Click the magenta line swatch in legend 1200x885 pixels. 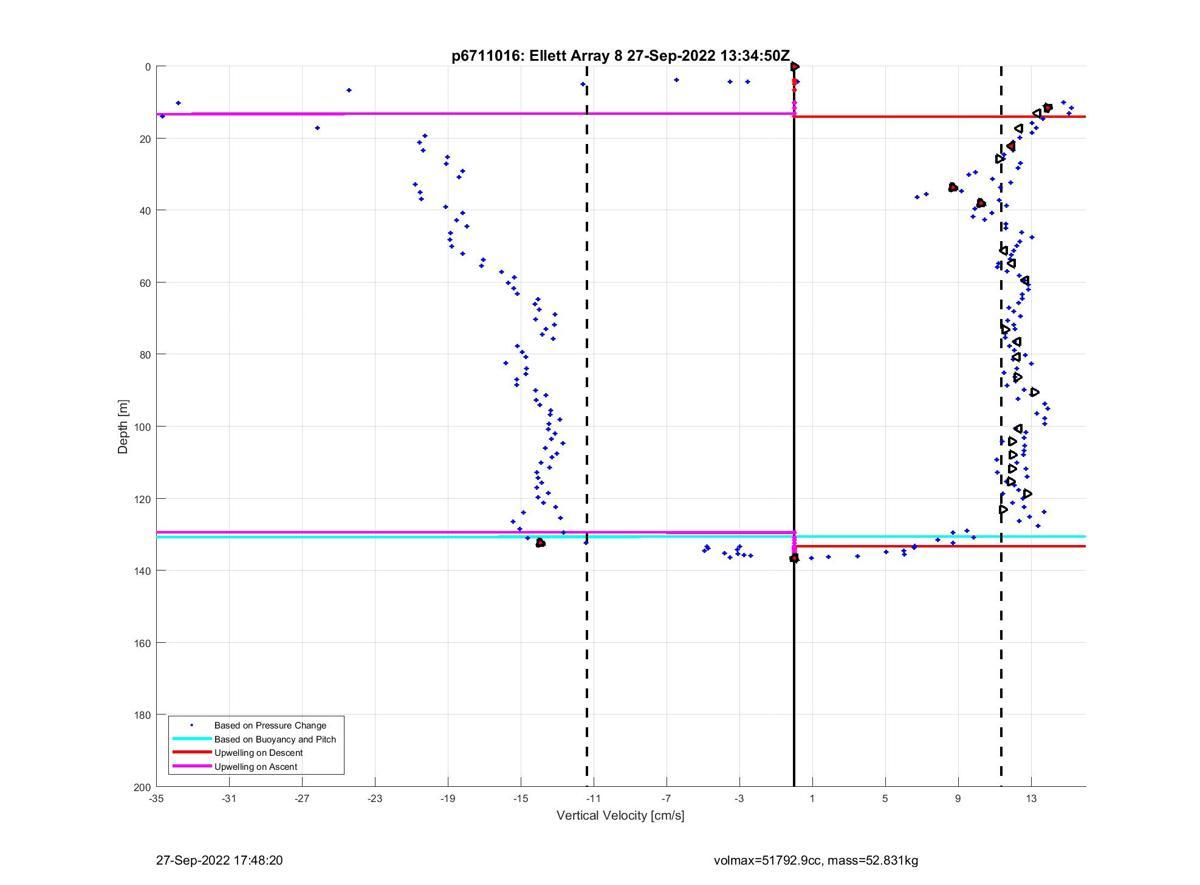(x=191, y=767)
